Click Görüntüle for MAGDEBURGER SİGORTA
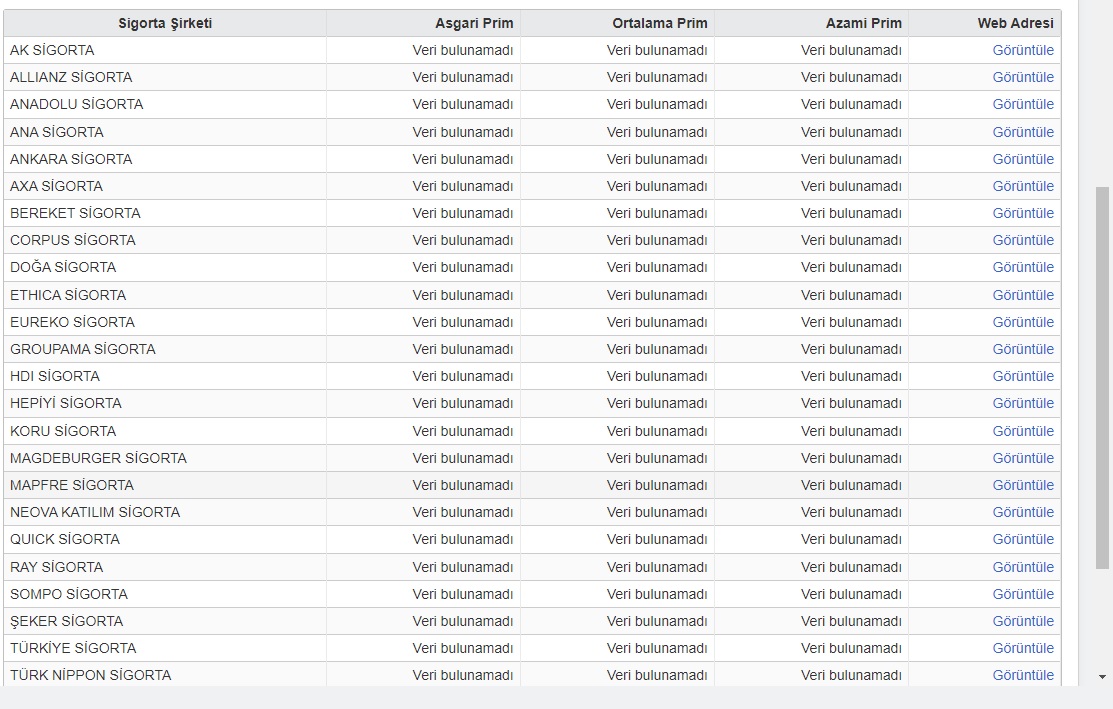This screenshot has width=1113, height=709. click(1023, 458)
